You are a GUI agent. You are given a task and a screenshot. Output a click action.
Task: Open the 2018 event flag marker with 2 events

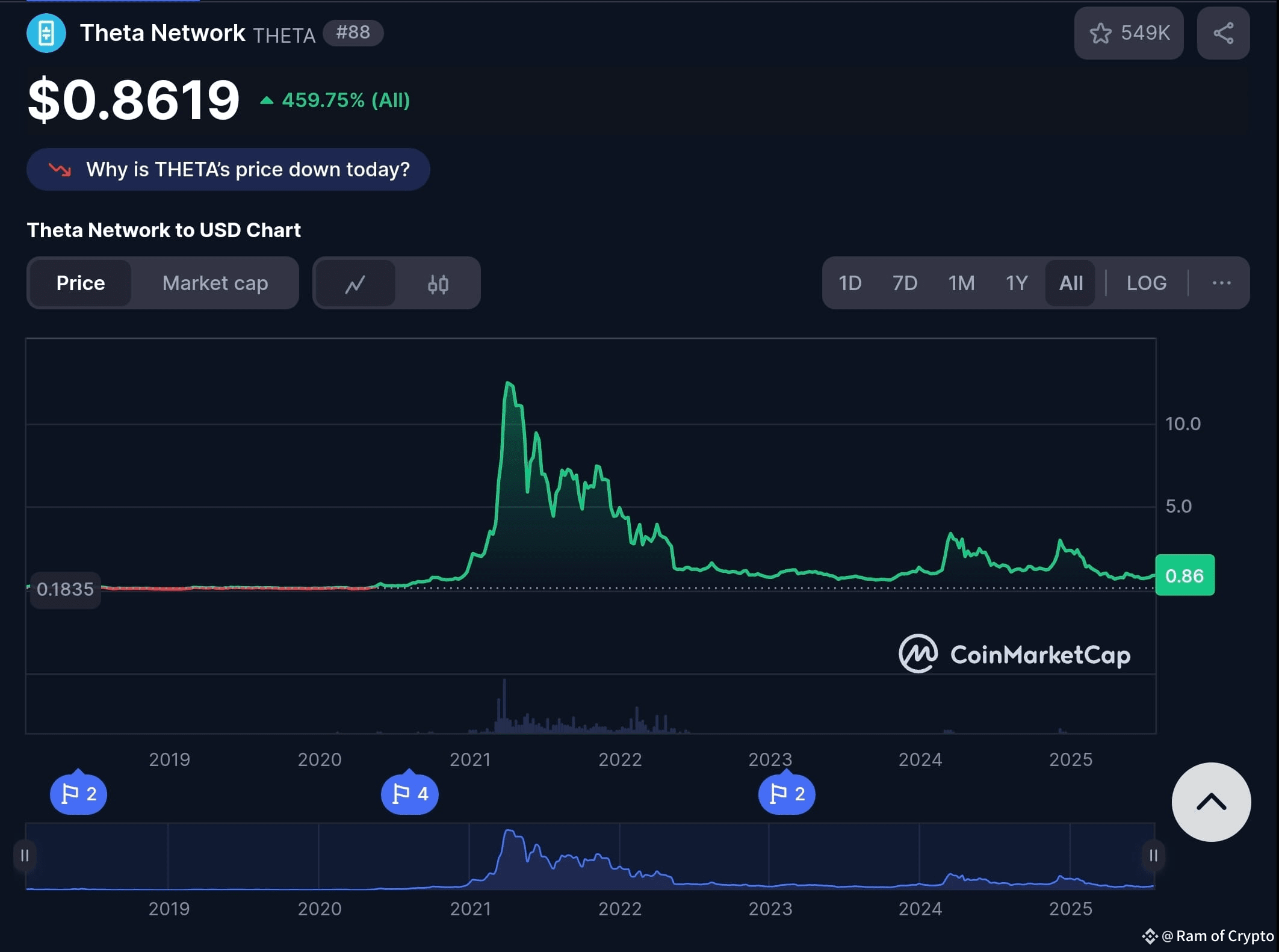click(x=78, y=793)
